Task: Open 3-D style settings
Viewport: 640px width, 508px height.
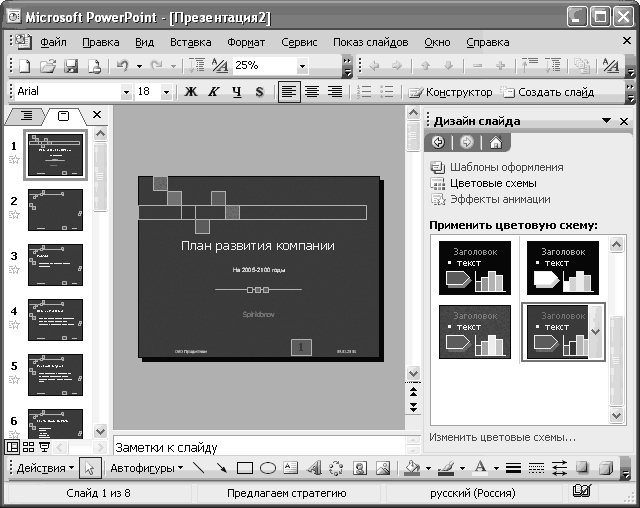Action: (x=606, y=468)
